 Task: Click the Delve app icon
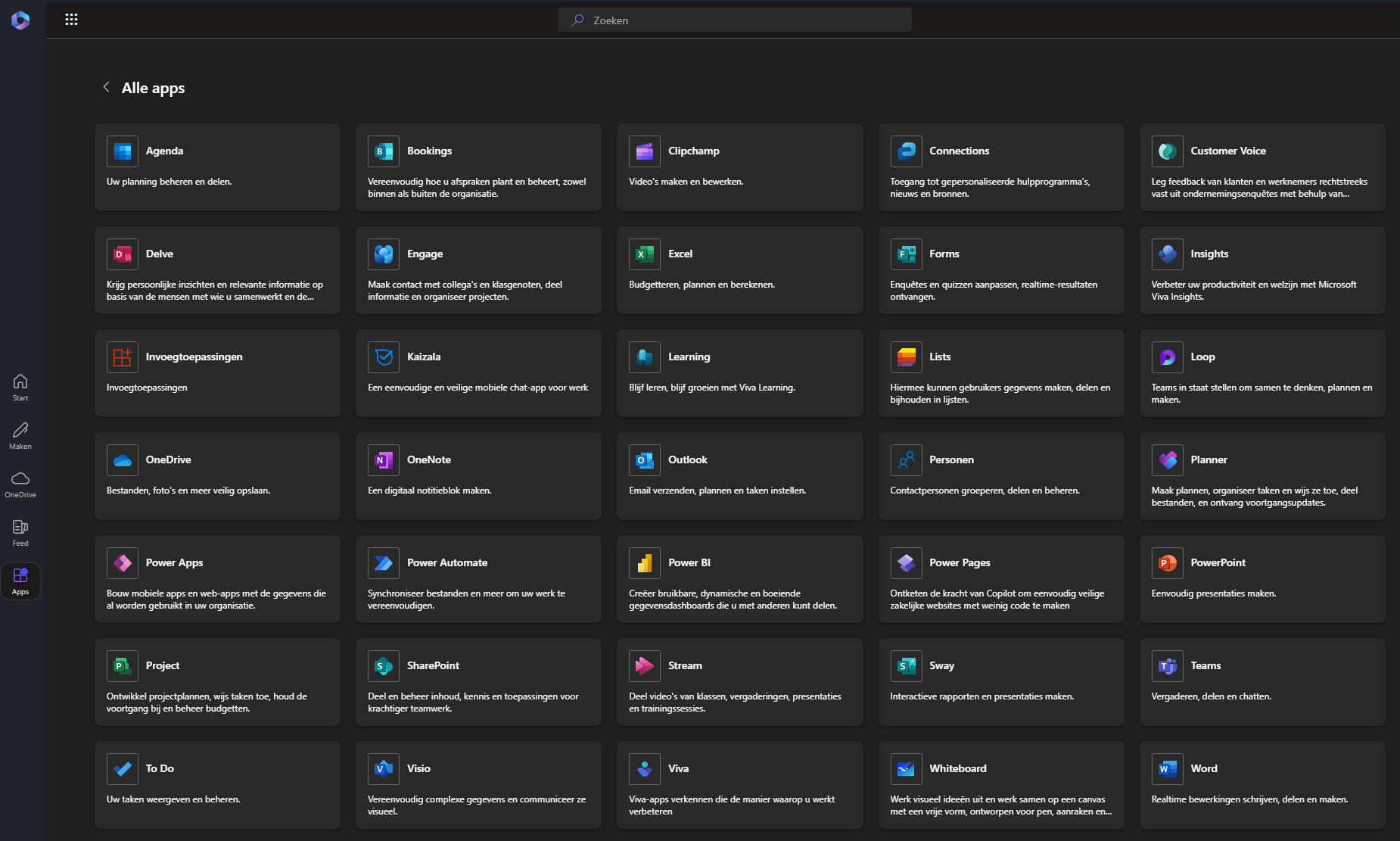pyautogui.click(x=123, y=254)
